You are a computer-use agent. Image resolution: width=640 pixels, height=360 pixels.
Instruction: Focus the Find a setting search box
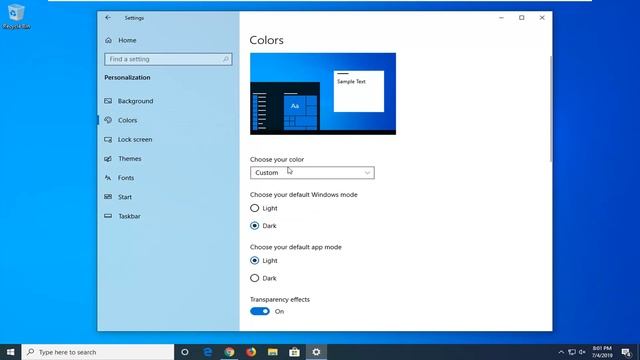tap(168, 59)
